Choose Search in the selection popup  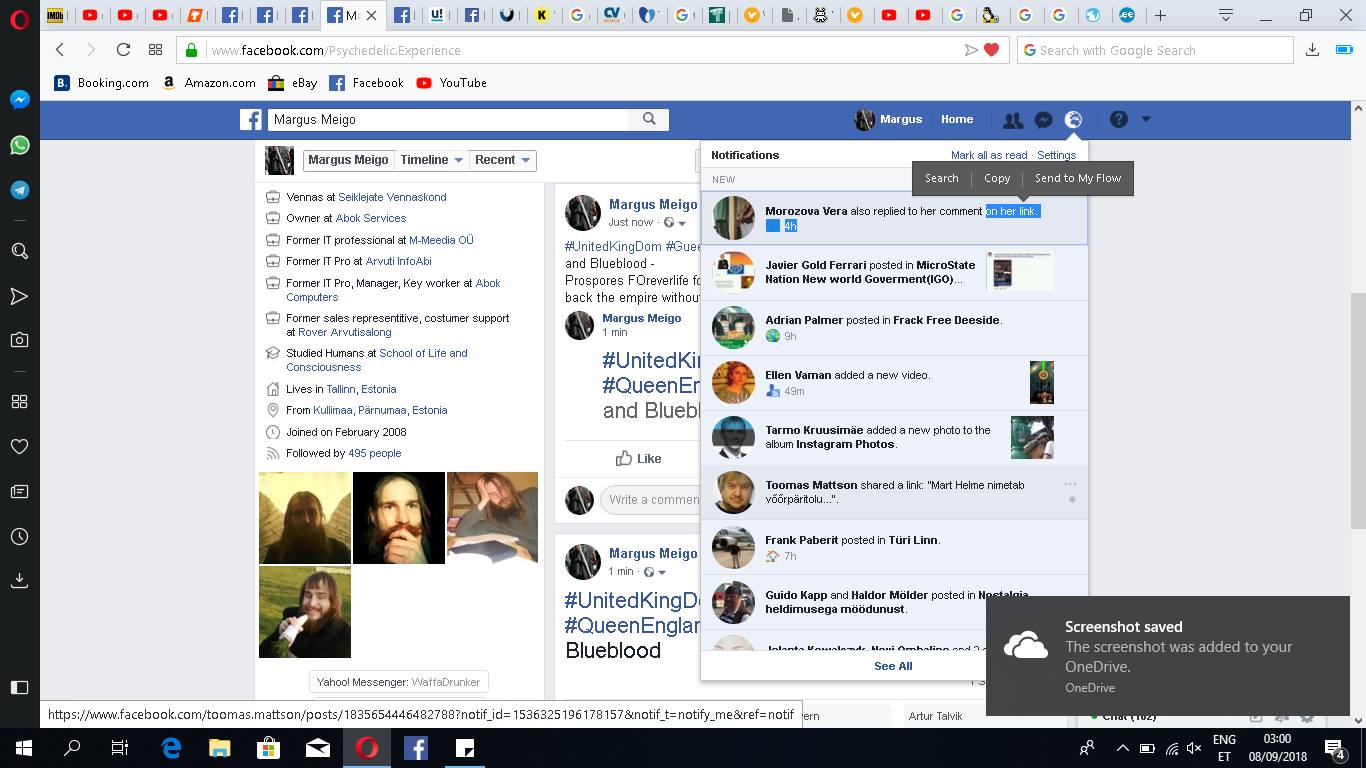tap(942, 178)
